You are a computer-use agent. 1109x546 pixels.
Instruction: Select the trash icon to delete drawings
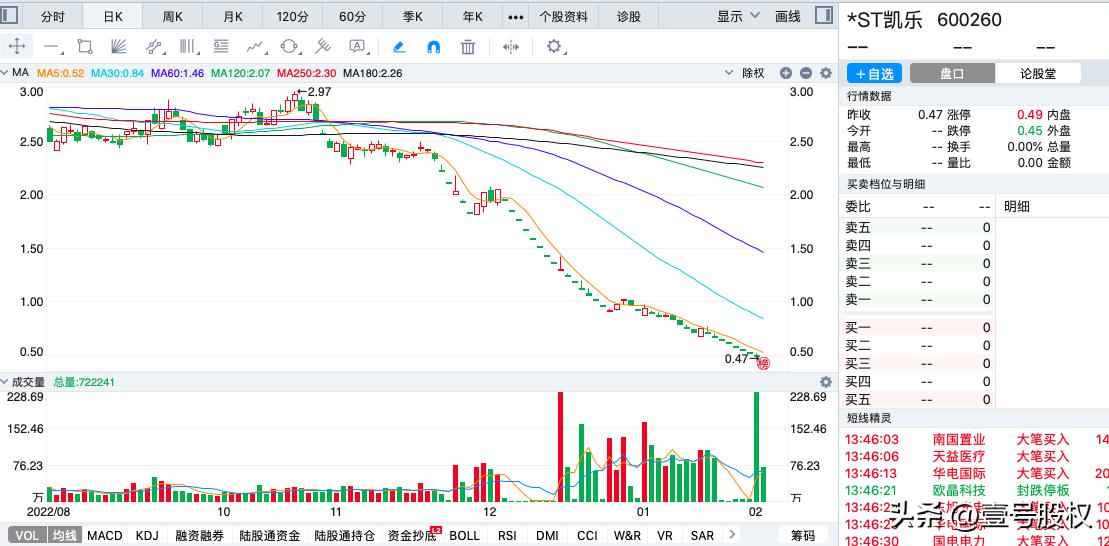[468, 47]
